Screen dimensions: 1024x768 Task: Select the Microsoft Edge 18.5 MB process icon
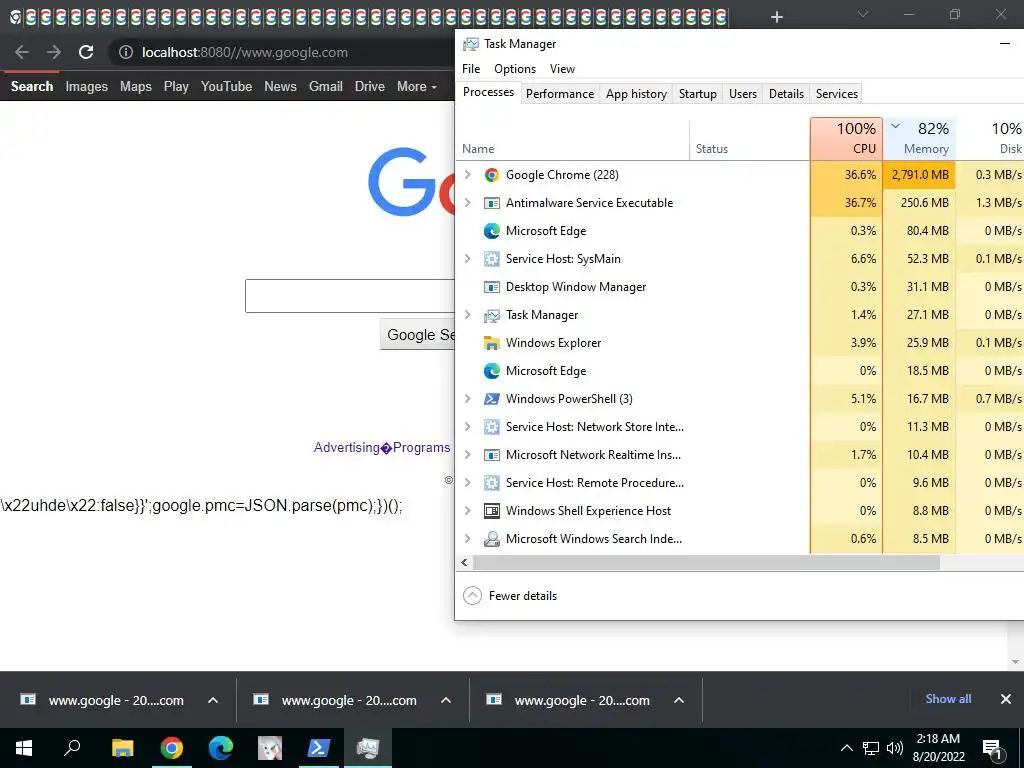click(x=491, y=371)
